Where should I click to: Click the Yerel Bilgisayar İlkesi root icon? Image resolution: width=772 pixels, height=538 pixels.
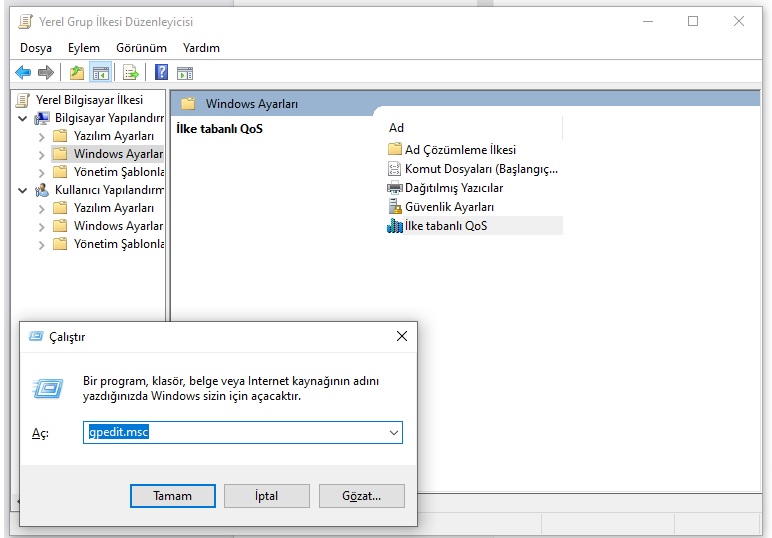(23, 100)
